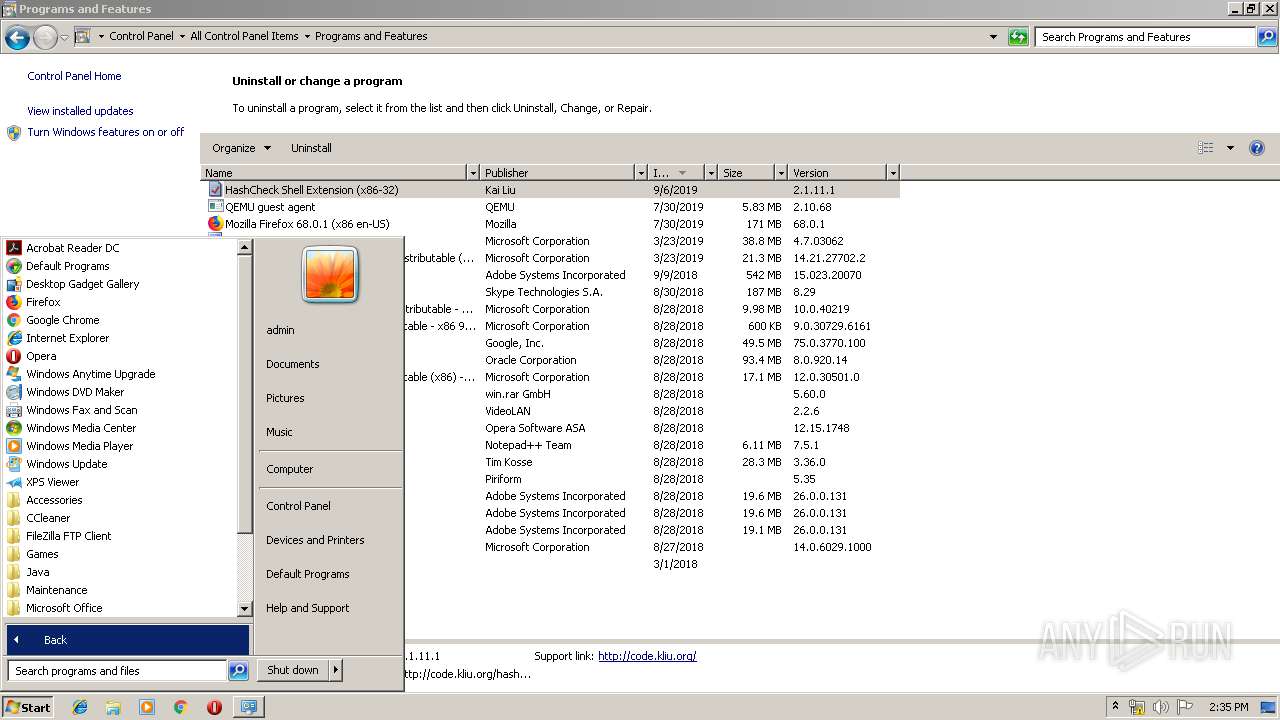Launch Windows DVD Maker
Image resolution: width=1280 pixels, height=720 pixels.
(75, 392)
